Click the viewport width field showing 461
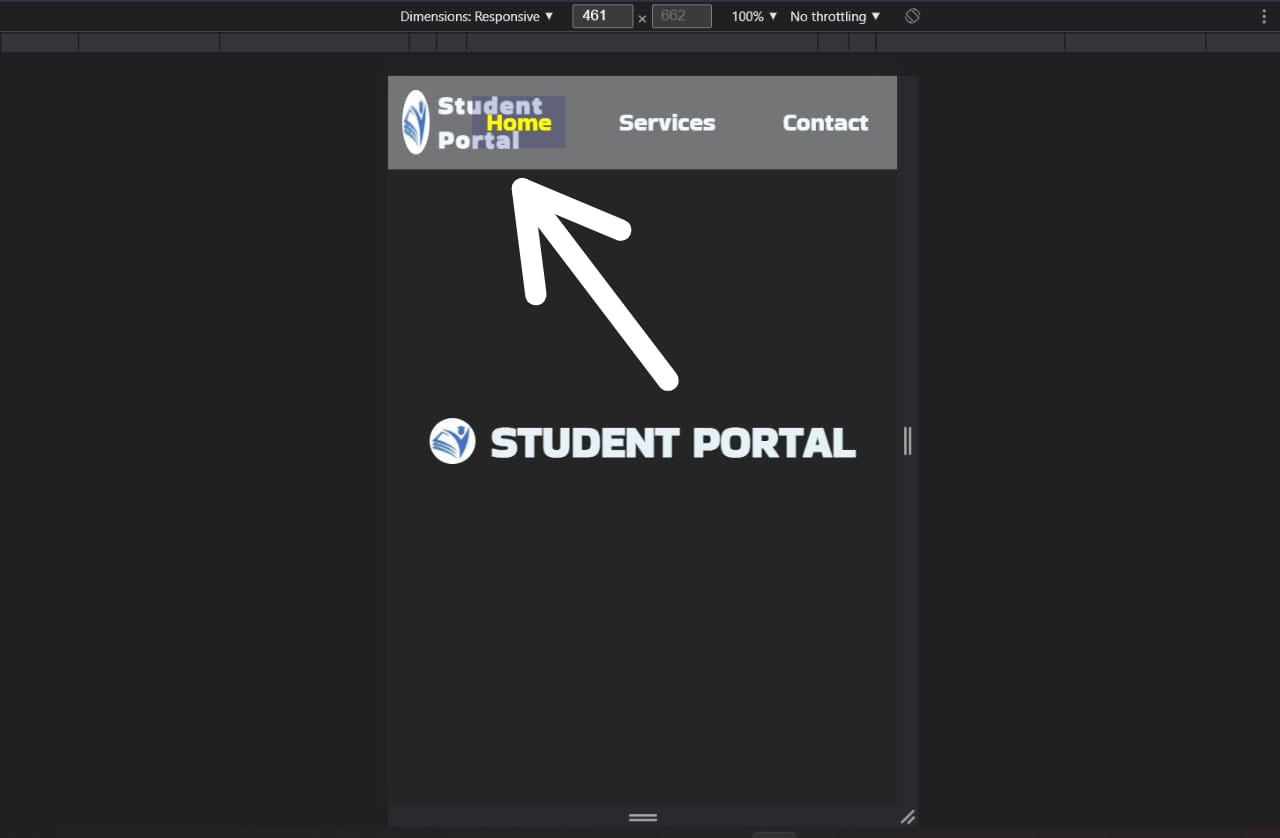1280x838 pixels. click(x=602, y=16)
